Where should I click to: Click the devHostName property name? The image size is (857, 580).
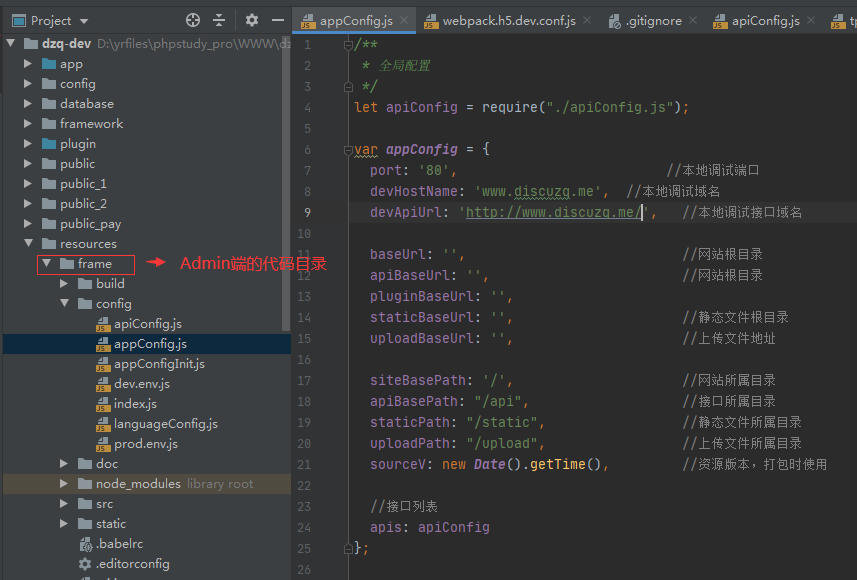(413, 191)
